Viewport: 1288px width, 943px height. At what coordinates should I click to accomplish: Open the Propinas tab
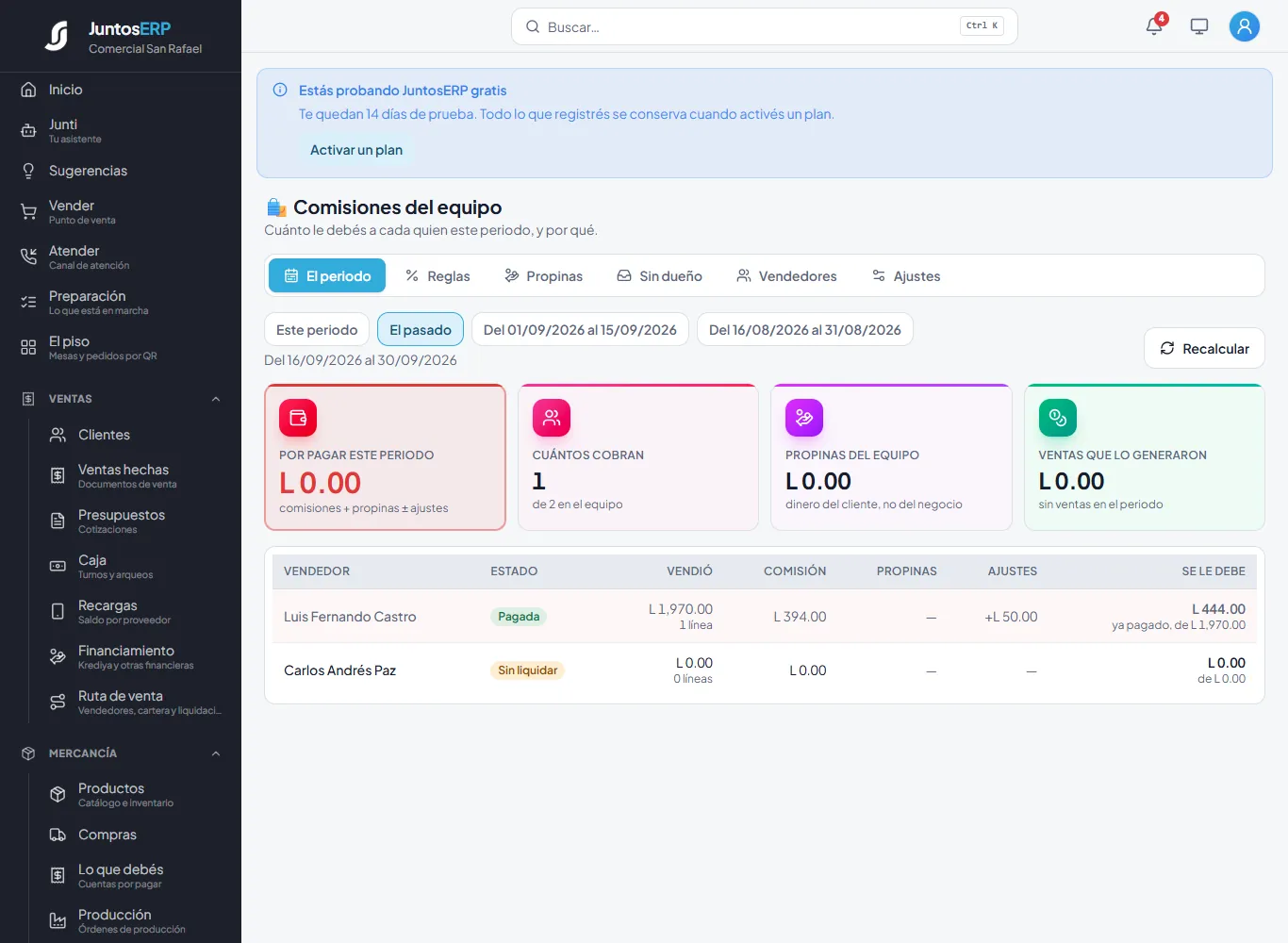point(543,276)
